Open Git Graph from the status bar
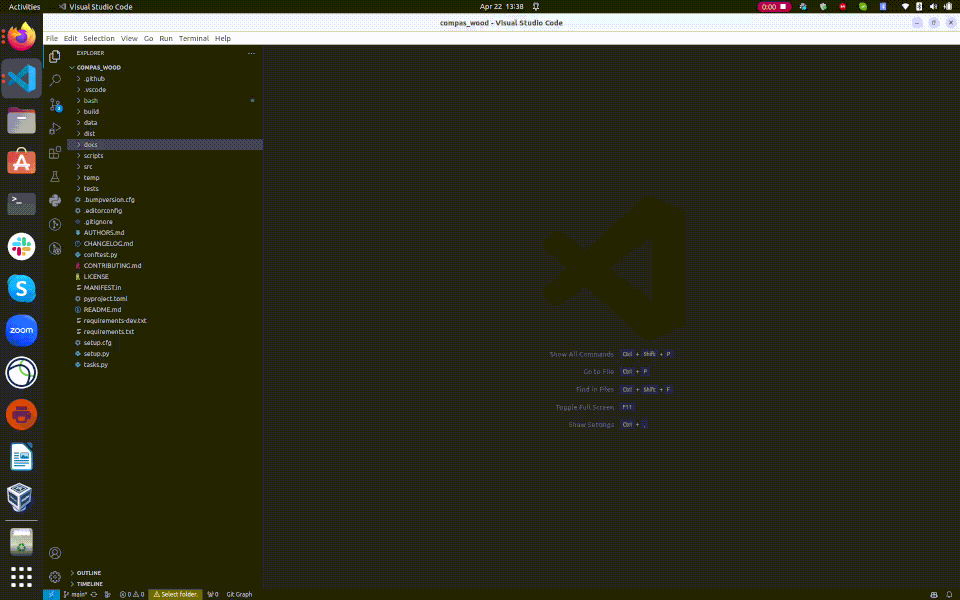 239,594
